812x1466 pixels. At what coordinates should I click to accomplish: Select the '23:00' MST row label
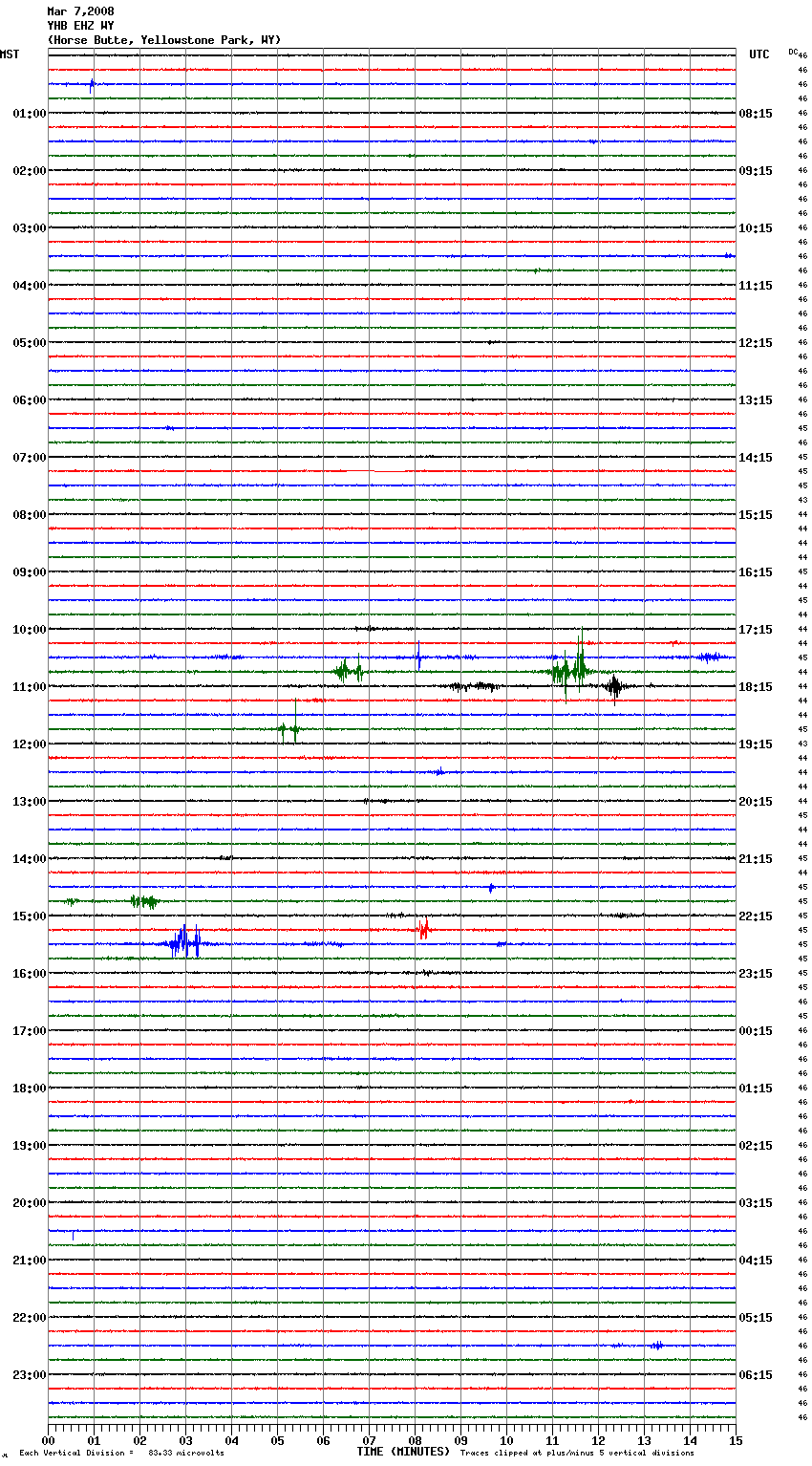tap(30, 1375)
